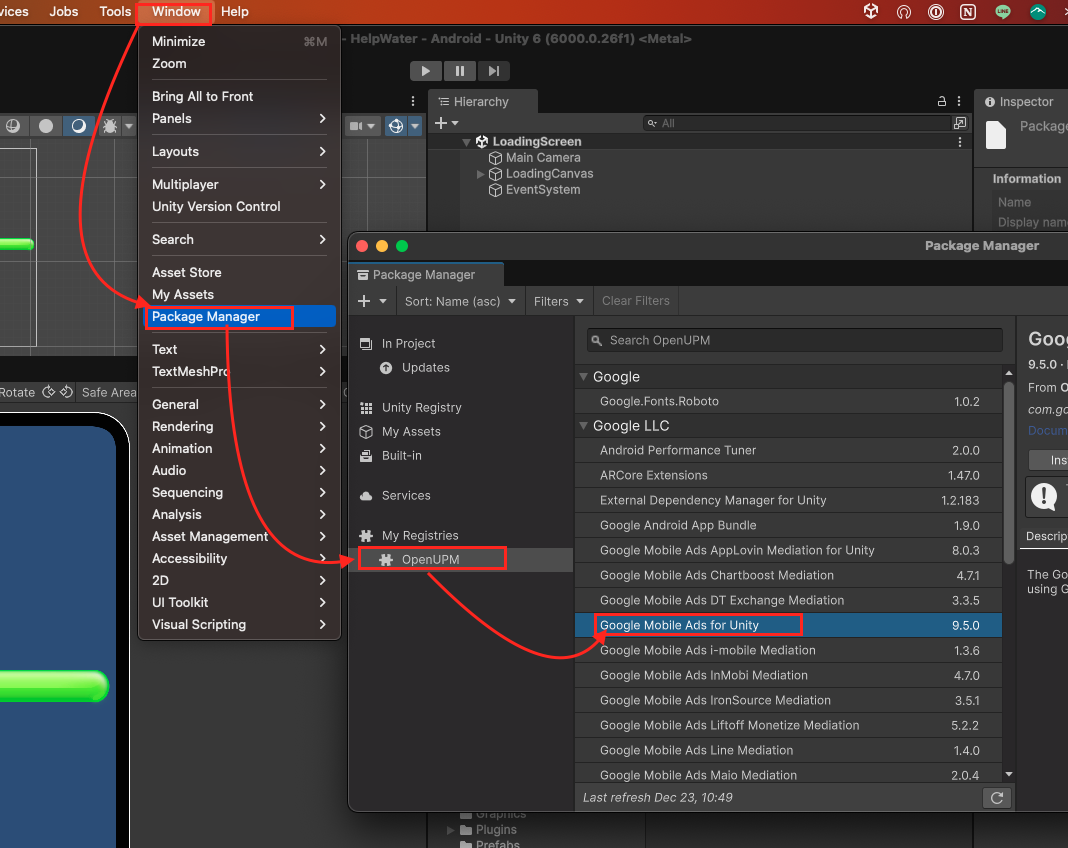Click the Safe Area button
The image size is (1068, 848).
tap(108, 392)
